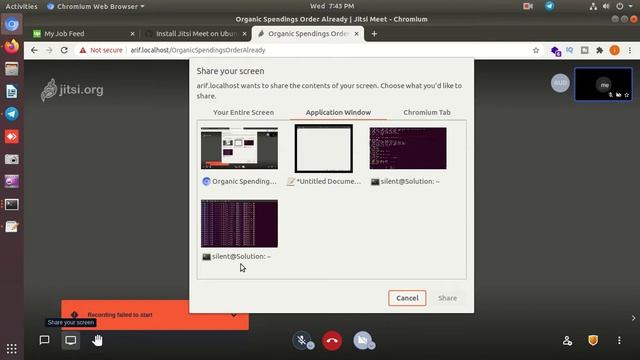Click the share your screen toolbar icon
The height and width of the screenshot is (360, 640).
71,340
